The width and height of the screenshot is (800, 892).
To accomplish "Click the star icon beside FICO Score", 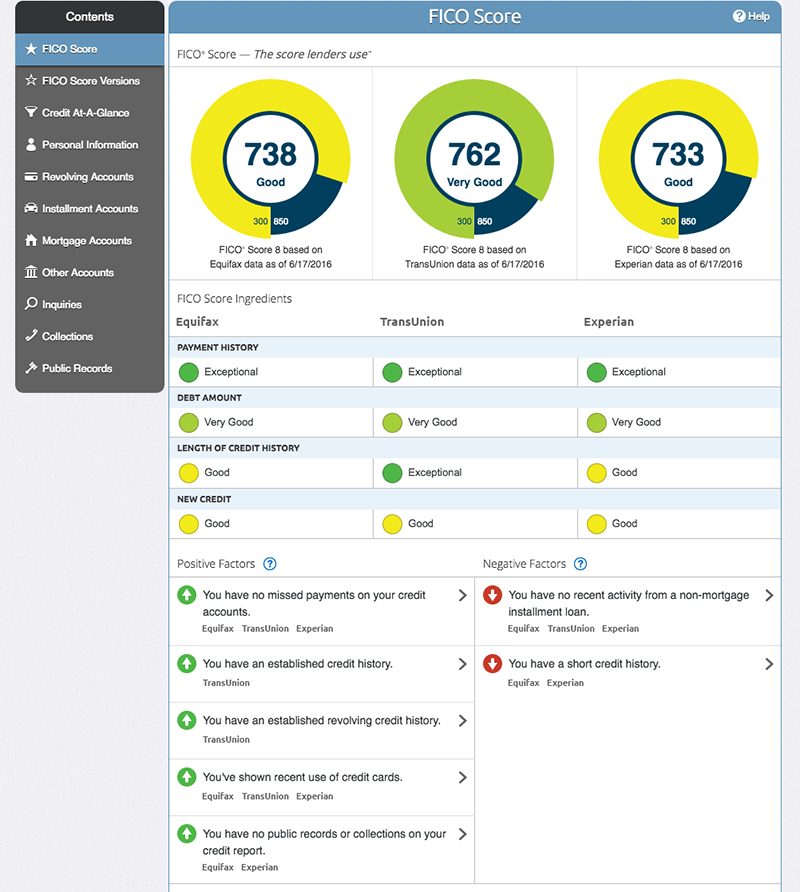I will click(x=31, y=49).
